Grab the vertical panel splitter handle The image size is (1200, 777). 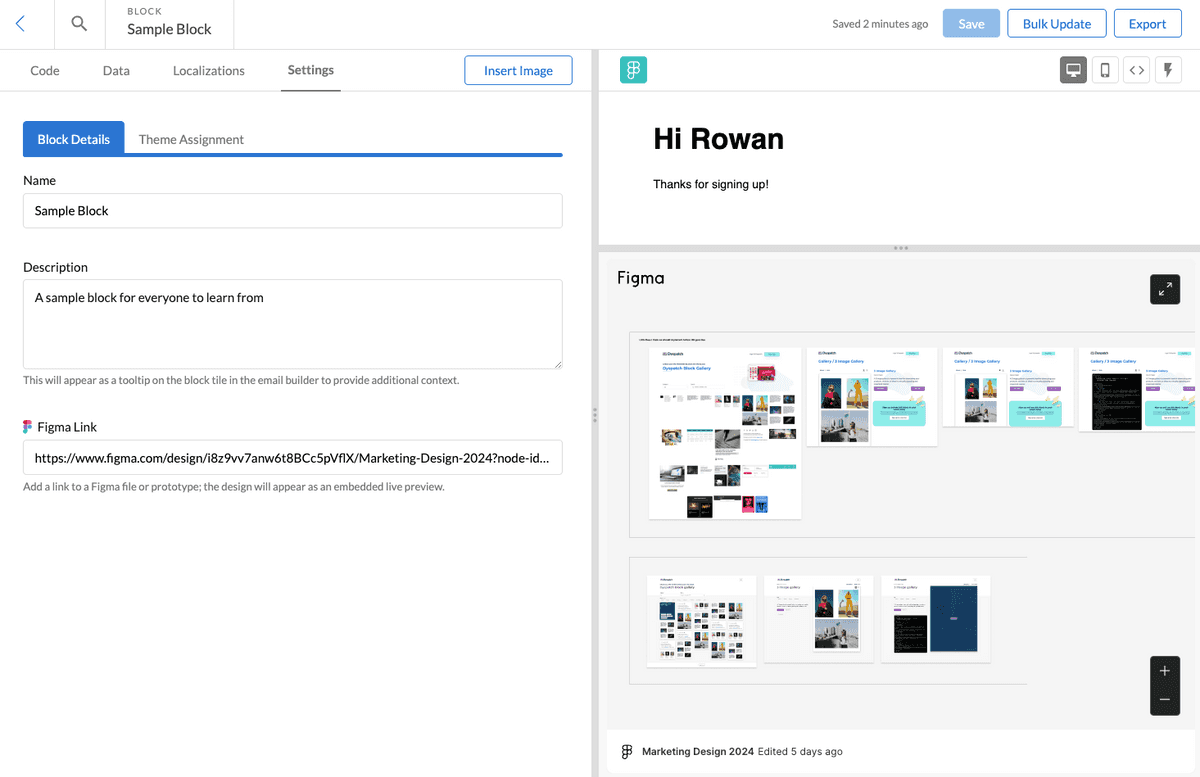tap(595, 414)
